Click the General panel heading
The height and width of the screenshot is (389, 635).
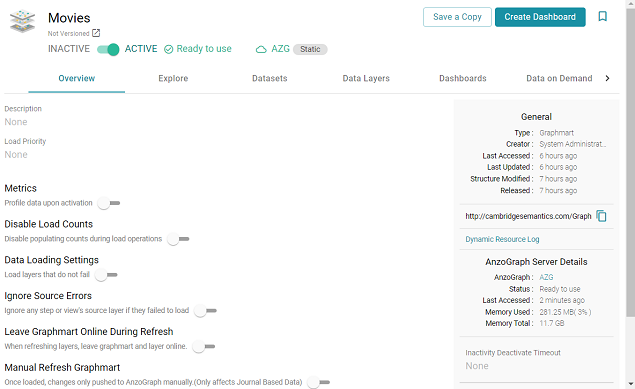pos(536,117)
